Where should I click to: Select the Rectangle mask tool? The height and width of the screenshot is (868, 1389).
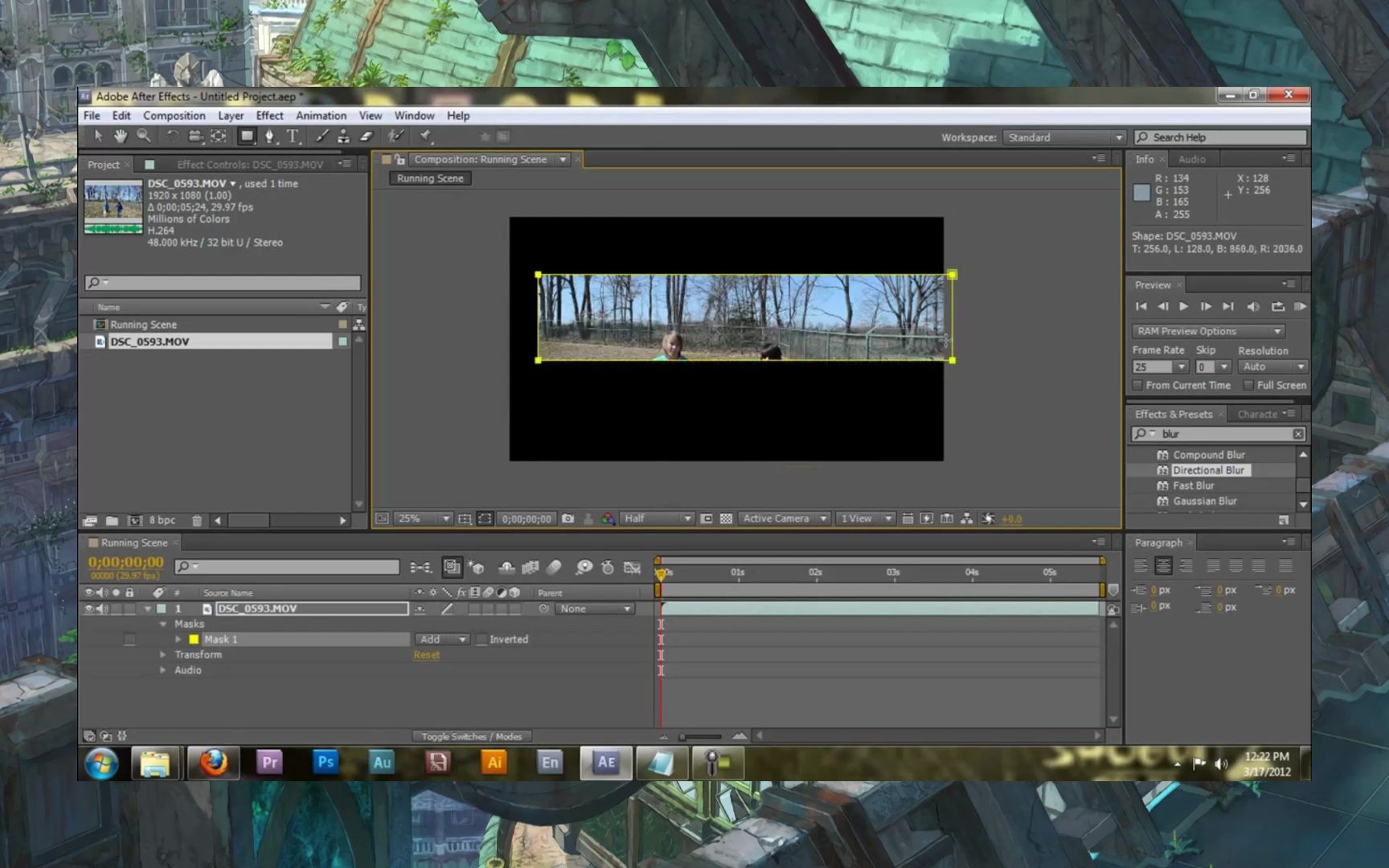[x=247, y=137]
